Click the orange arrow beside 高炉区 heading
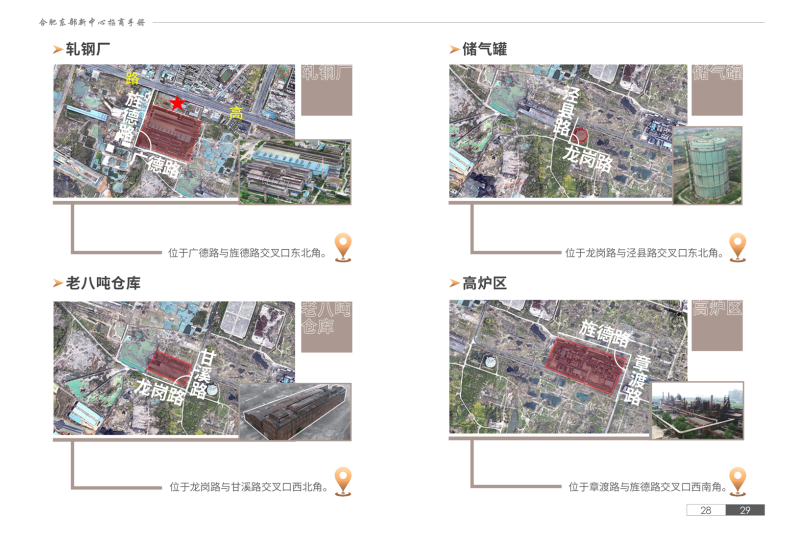Image resolution: width=800 pixels, height=538 pixels. [x=455, y=284]
